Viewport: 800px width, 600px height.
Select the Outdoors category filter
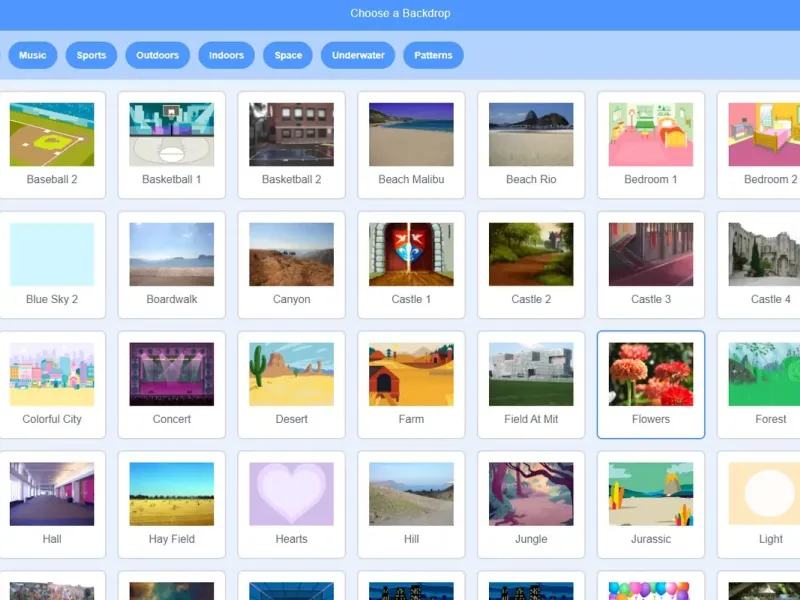(158, 55)
